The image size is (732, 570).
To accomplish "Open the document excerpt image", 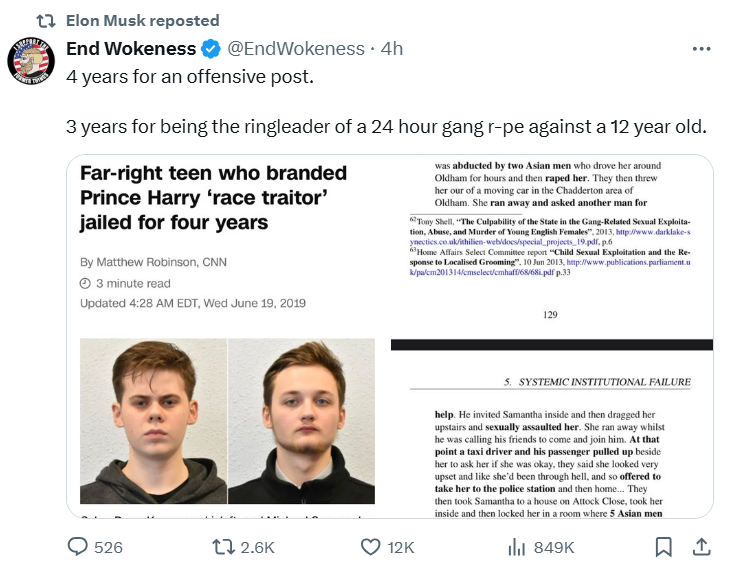I will point(552,336).
